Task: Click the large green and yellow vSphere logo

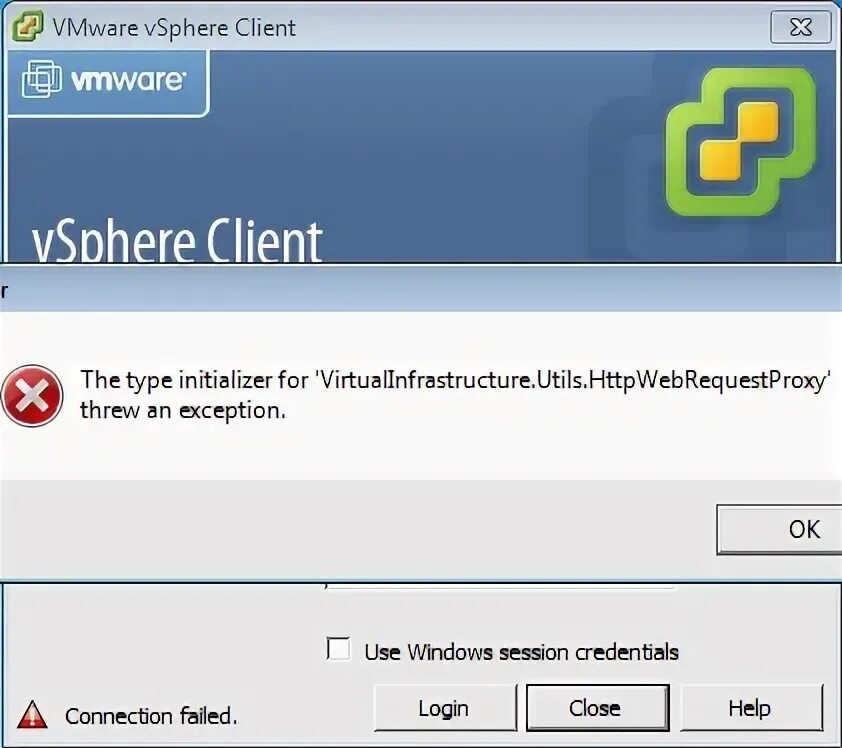Action: 741,142
